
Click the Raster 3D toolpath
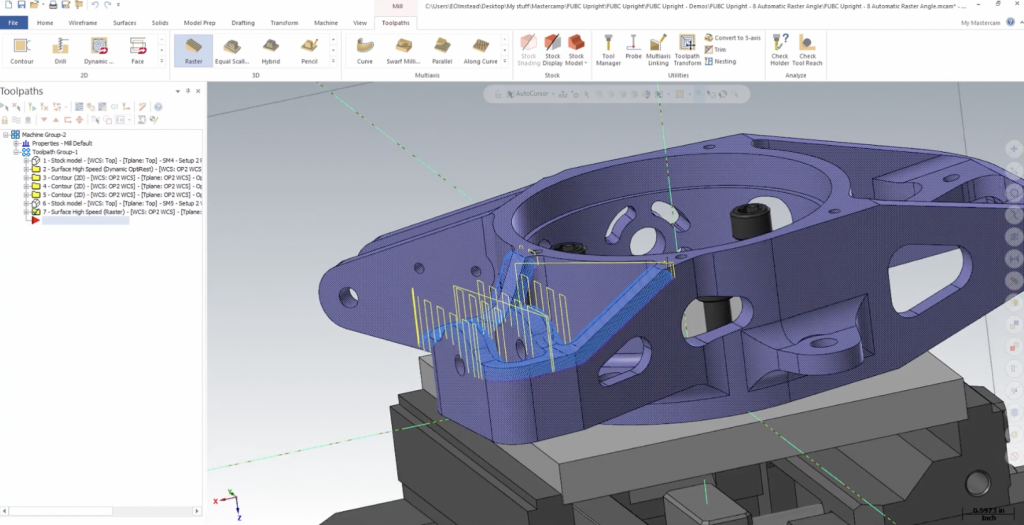pyautogui.click(x=193, y=51)
